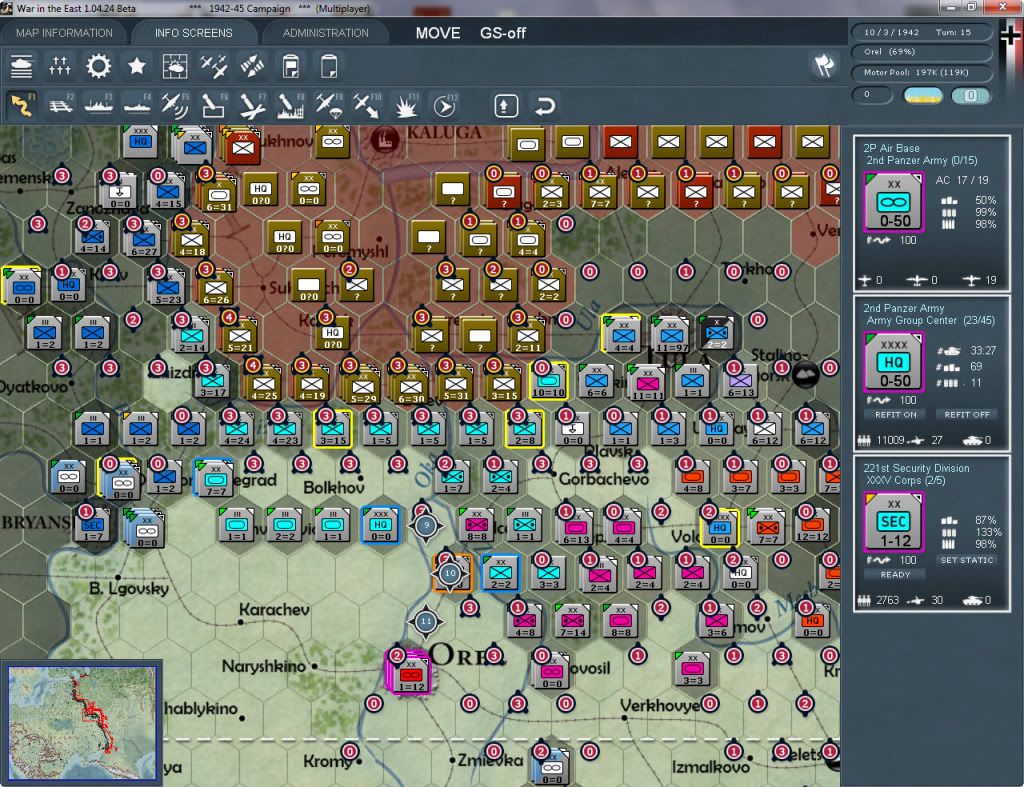The height and width of the screenshot is (787, 1024).
Task: Select the F9 air transport paradrop mode
Action: point(328,105)
